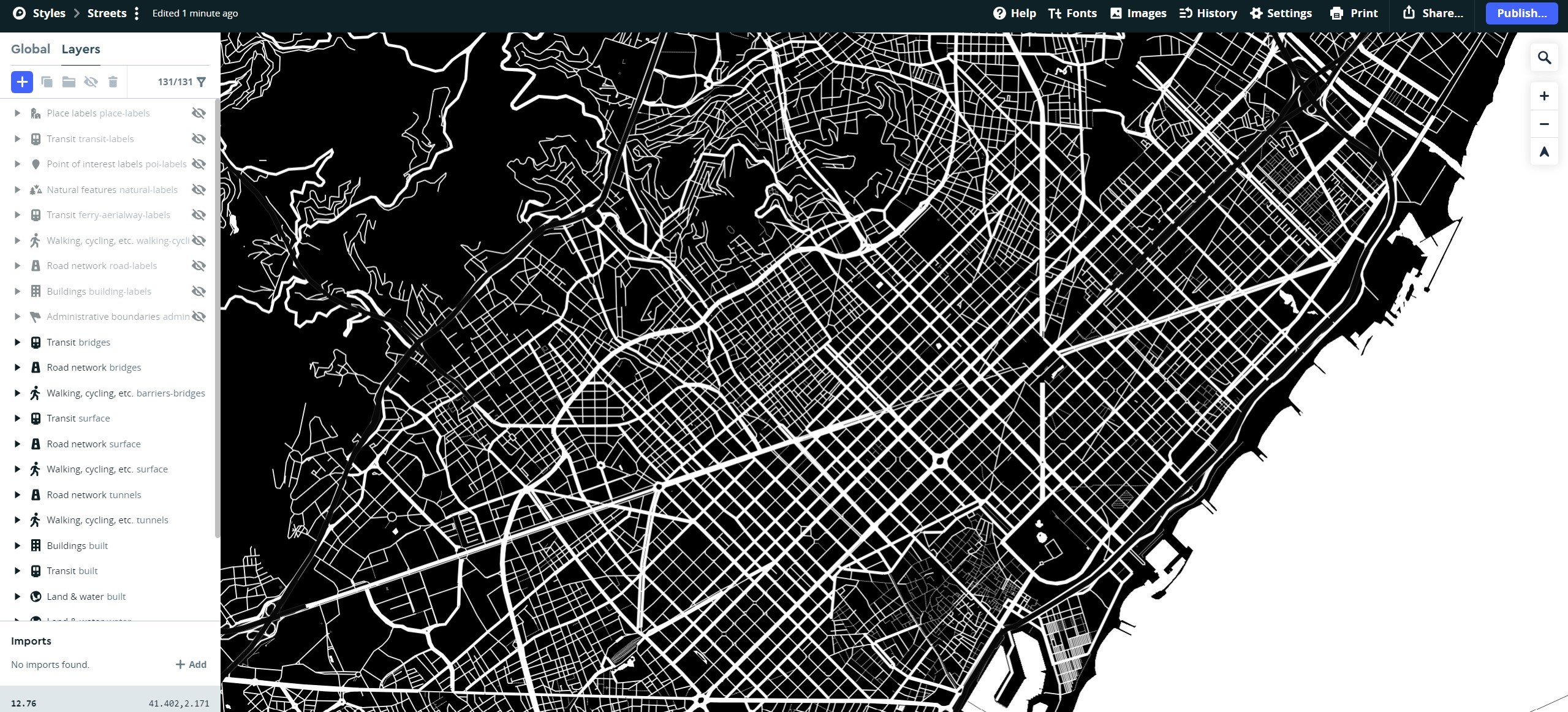Viewport: 1568px width, 712px height.
Task: Expand the Buildings built layer
Action: coord(17,545)
